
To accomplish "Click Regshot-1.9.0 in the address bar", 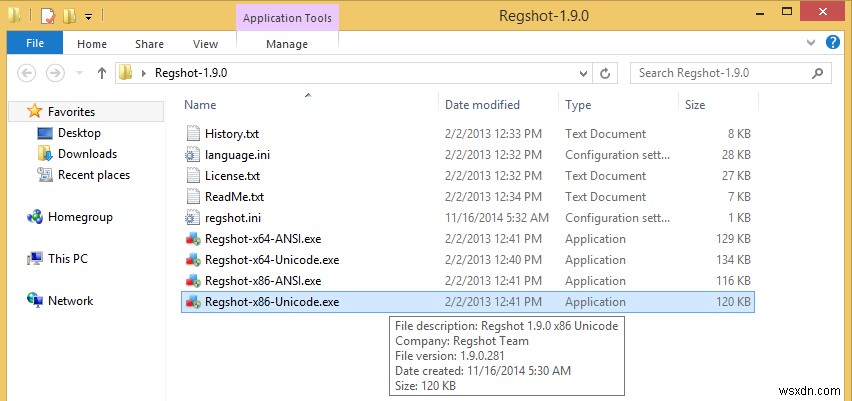I will click(191, 73).
